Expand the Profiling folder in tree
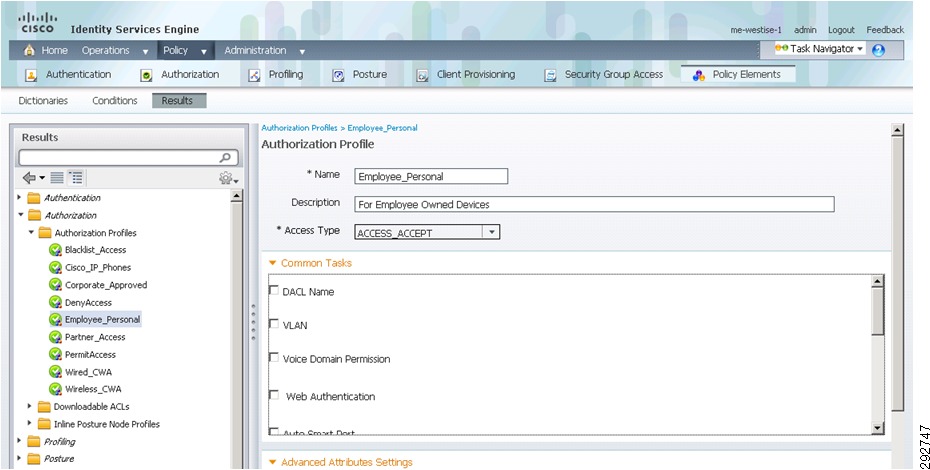The width and height of the screenshot is (930, 470). [20, 441]
